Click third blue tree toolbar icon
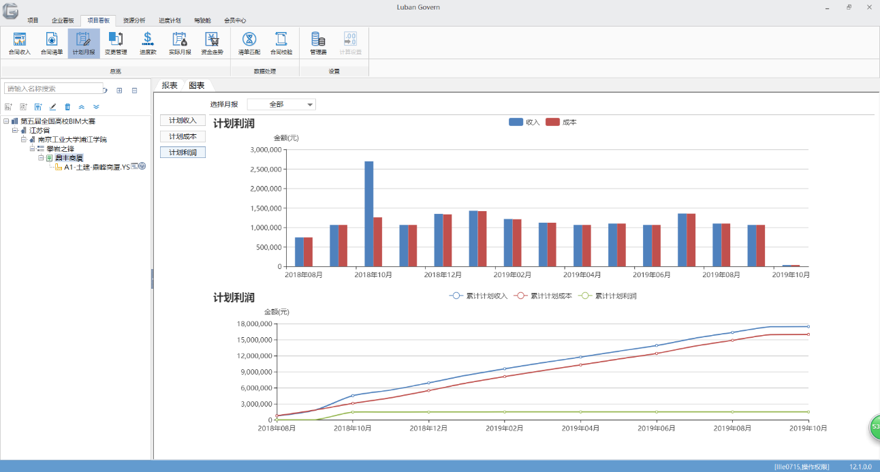 [x=38, y=107]
